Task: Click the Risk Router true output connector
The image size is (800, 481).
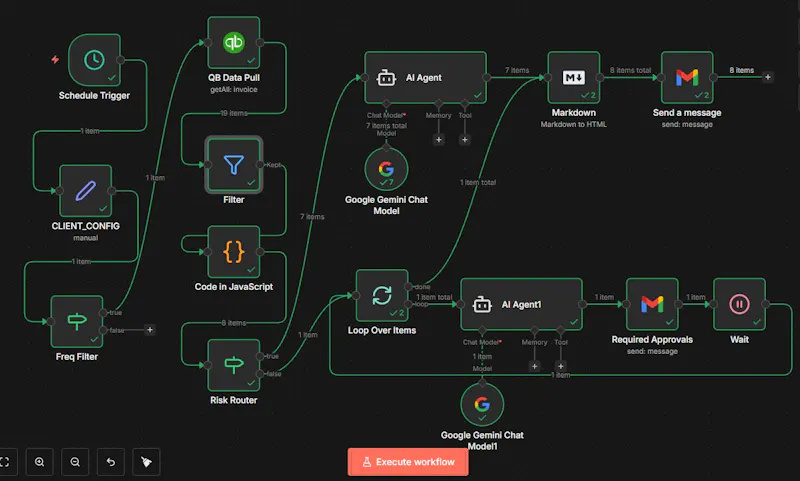Action: pos(260,356)
